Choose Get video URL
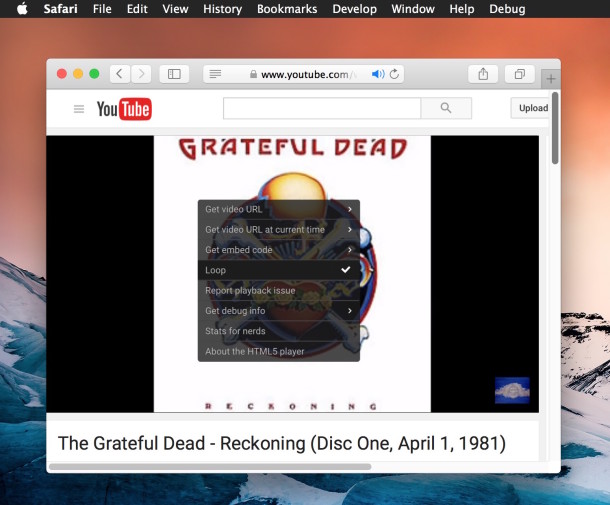Screen dimensions: 610x505 (x=279, y=209)
